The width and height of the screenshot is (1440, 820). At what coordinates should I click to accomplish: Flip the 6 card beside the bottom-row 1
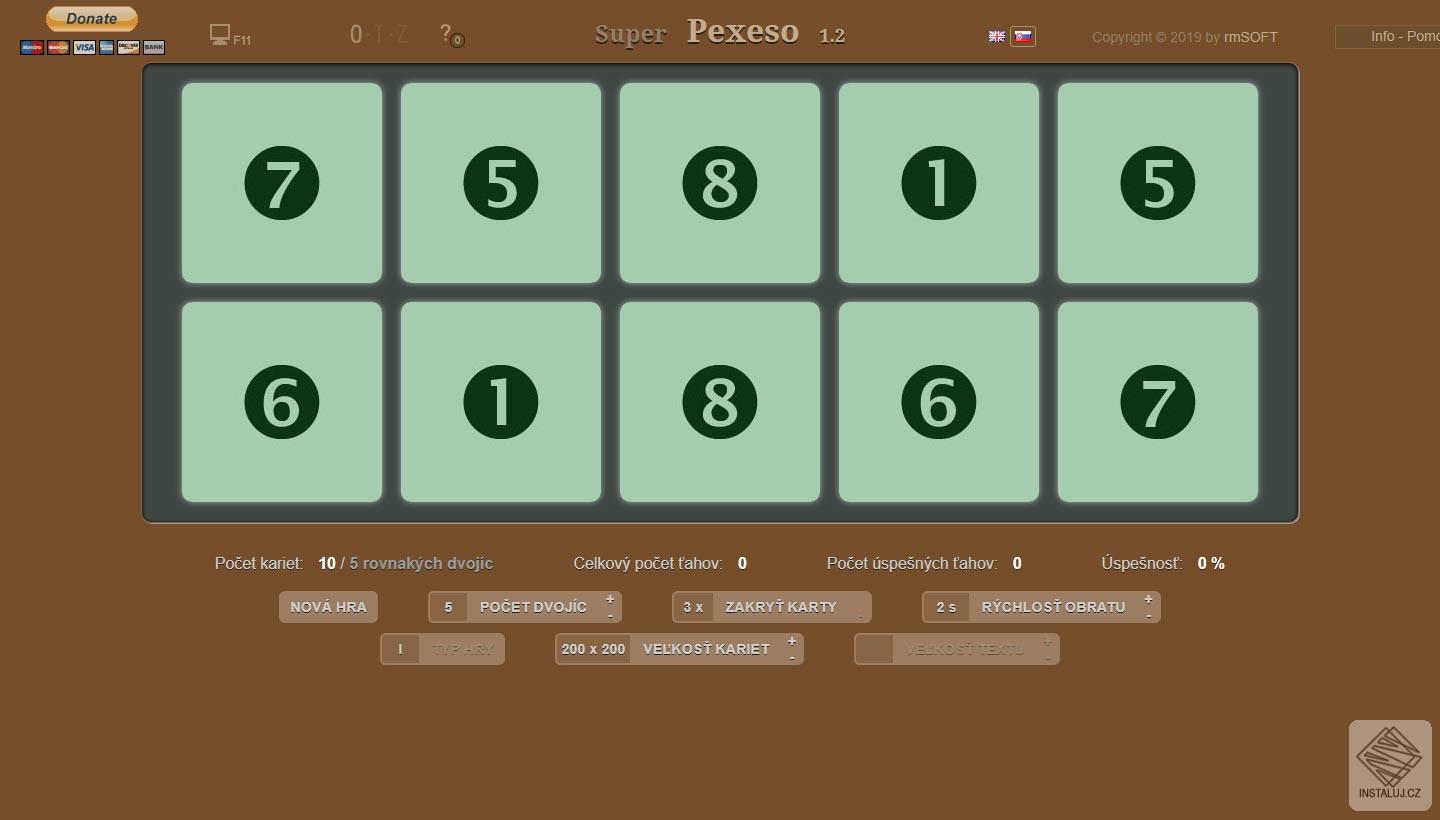282,402
